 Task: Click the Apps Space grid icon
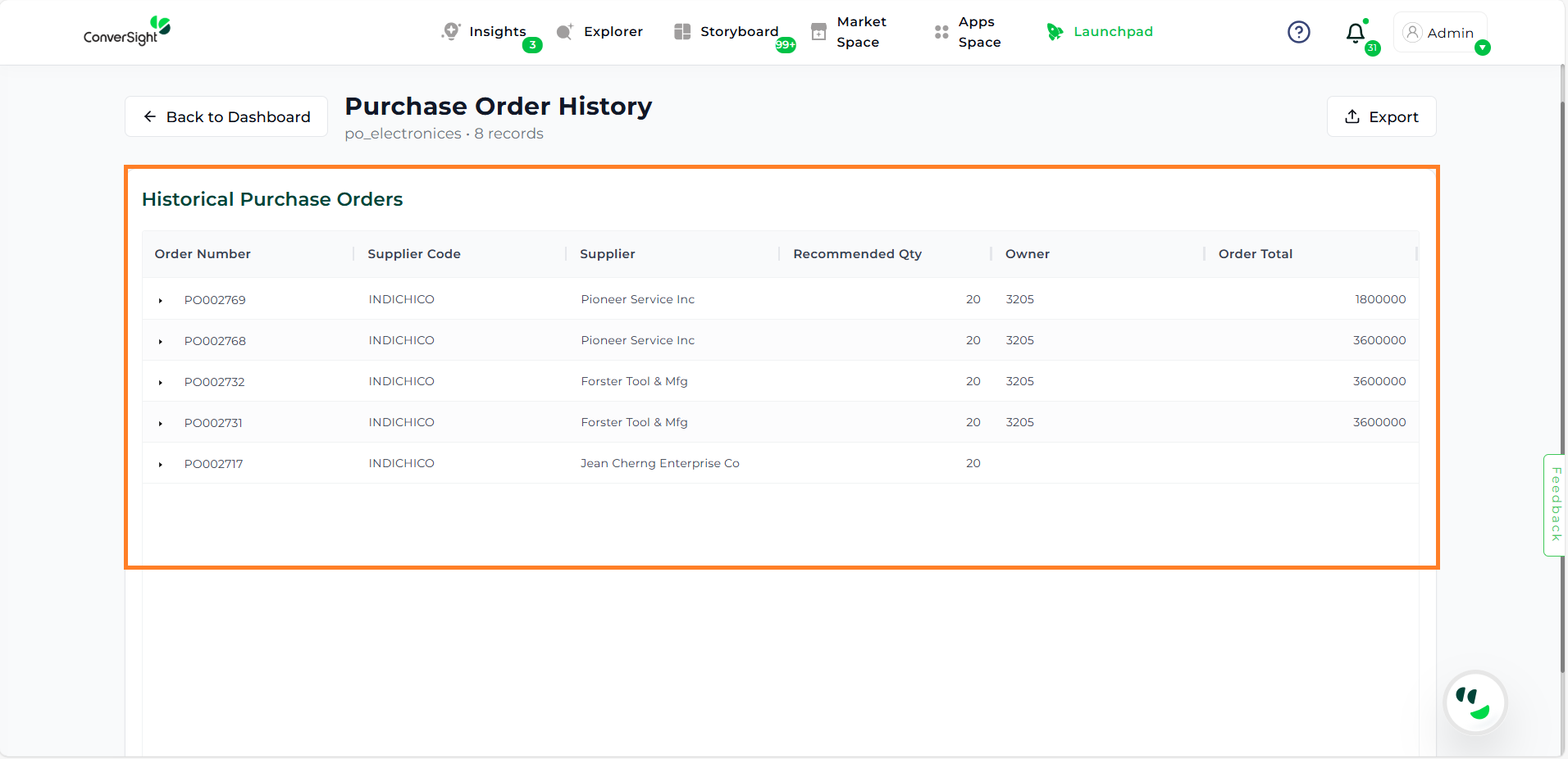pyautogui.click(x=941, y=32)
